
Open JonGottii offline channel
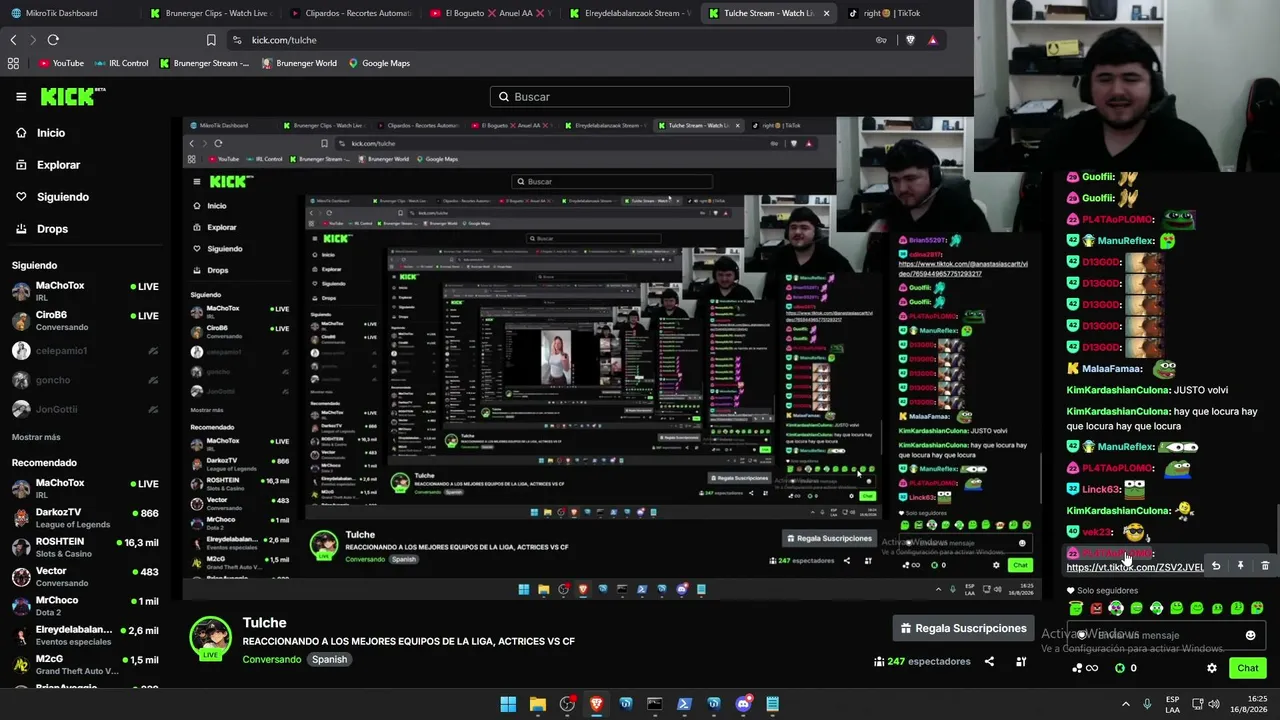85,409
